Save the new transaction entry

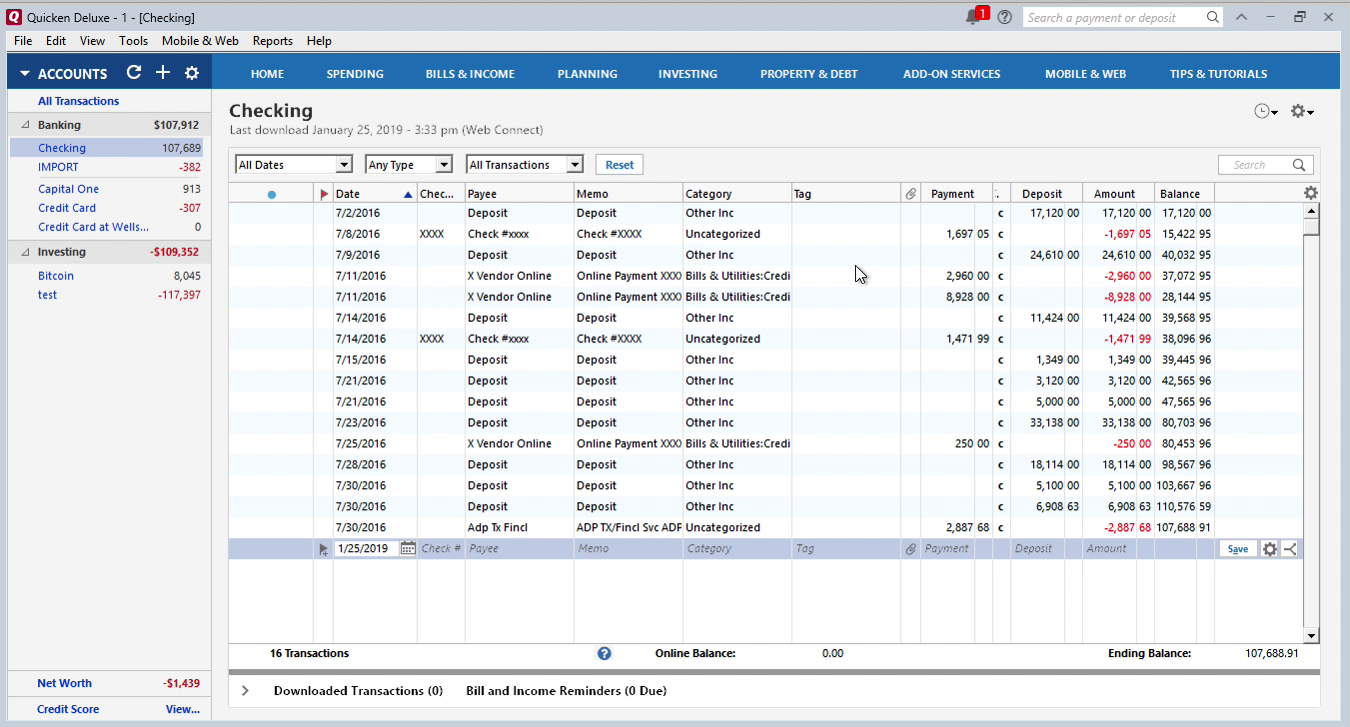[x=1238, y=549]
